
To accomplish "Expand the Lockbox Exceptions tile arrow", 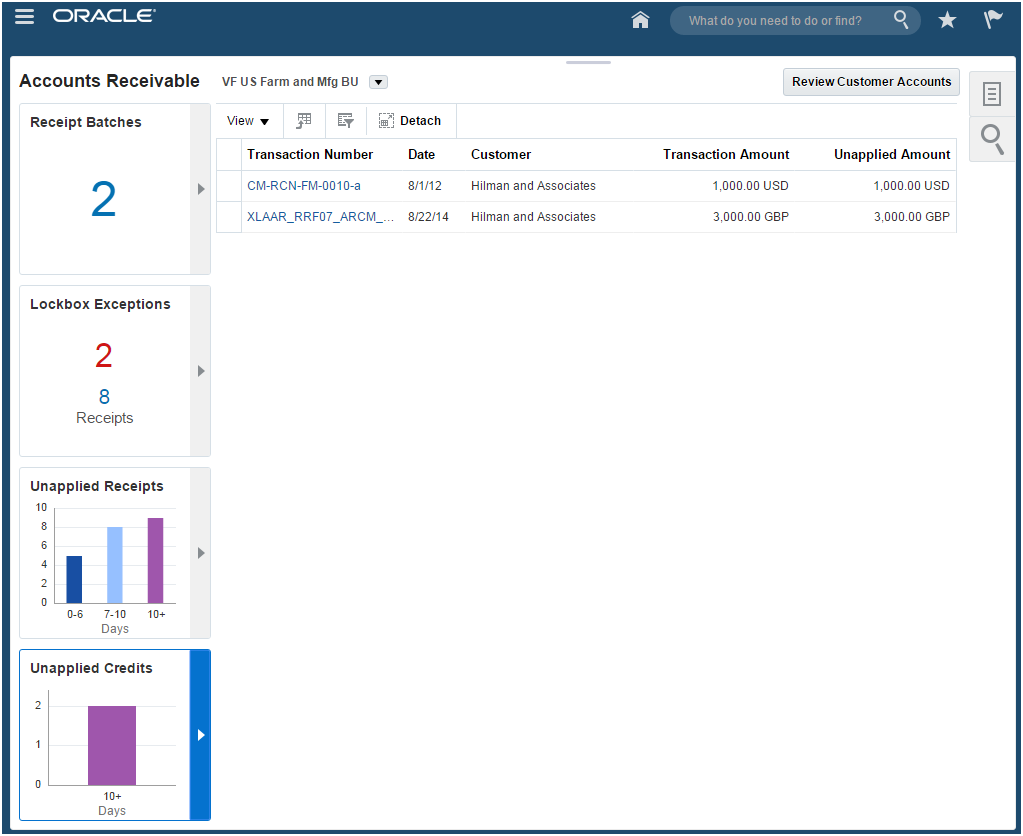I will pos(200,371).
